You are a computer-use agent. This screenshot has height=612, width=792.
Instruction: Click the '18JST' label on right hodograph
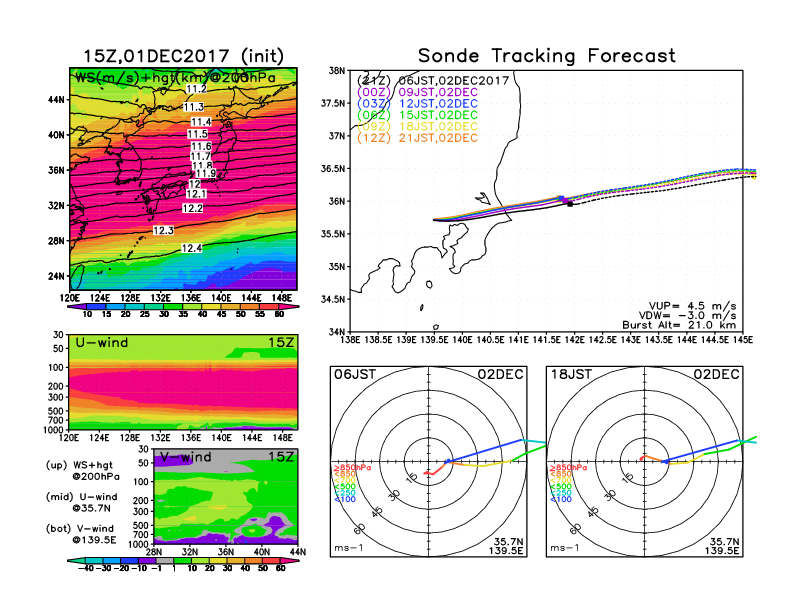[x=571, y=375]
